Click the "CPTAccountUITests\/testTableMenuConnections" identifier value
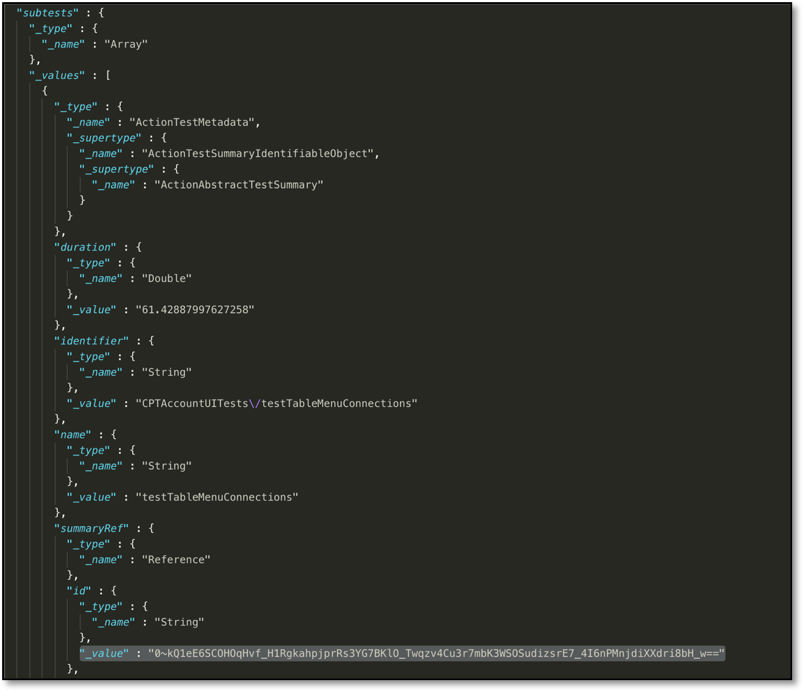This screenshot has height=691, width=804. (270, 403)
